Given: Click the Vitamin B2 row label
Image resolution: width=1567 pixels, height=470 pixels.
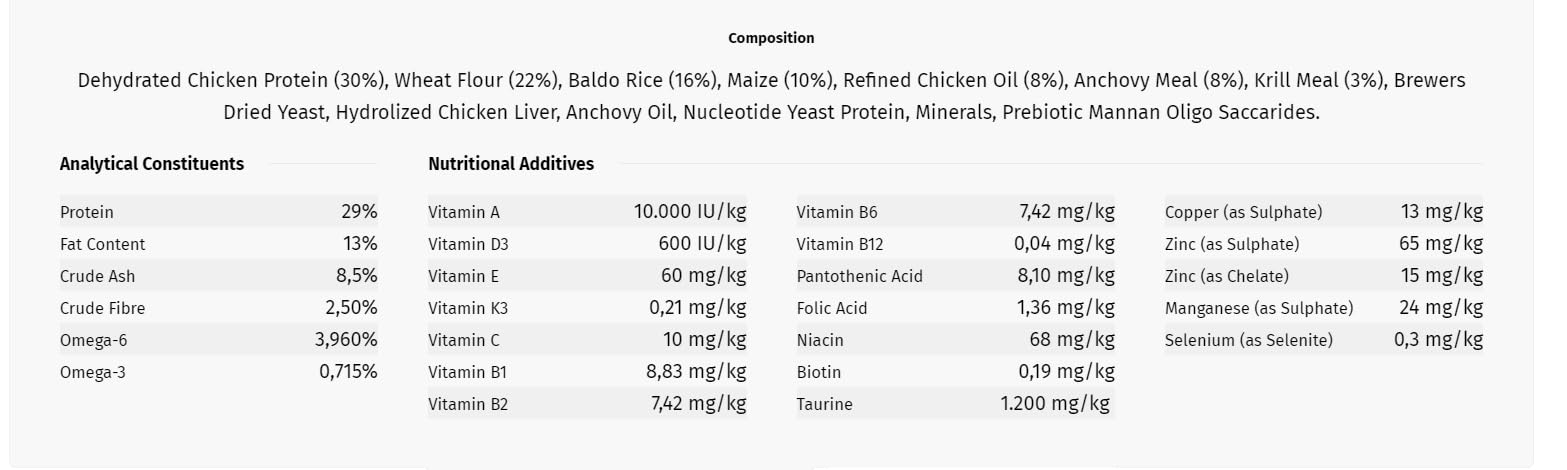Looking at the screenshot, I should [468, 404].
